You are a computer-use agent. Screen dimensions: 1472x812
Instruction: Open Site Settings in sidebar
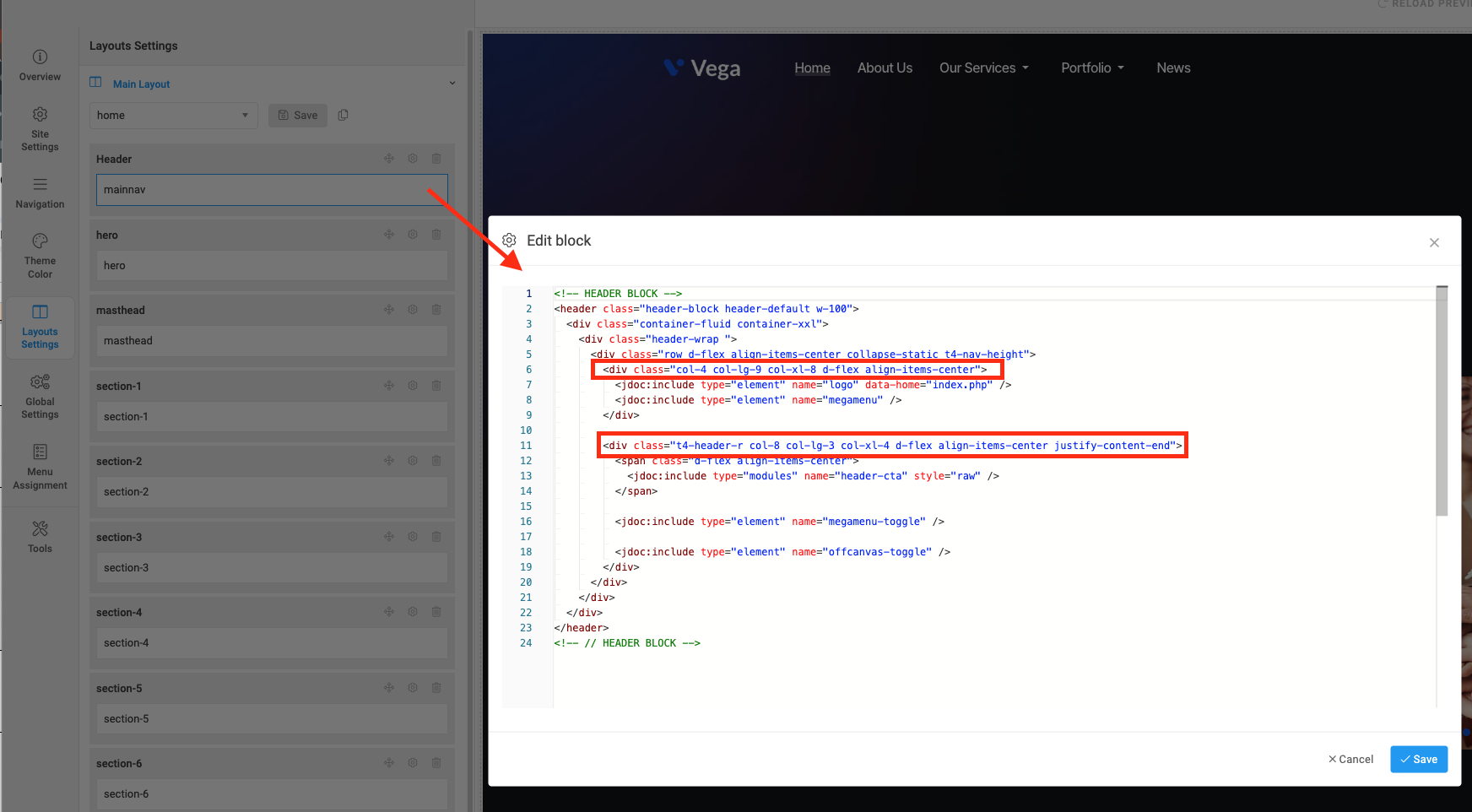tap(40, 129)
